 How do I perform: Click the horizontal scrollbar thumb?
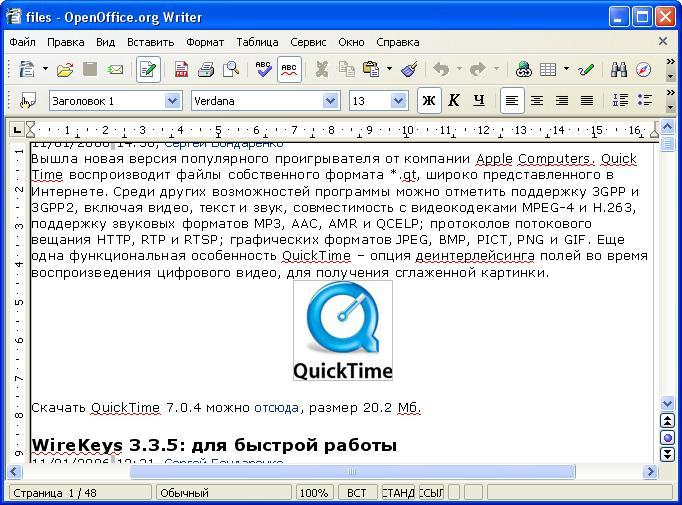pyautogui.click(x=352, y=472)
